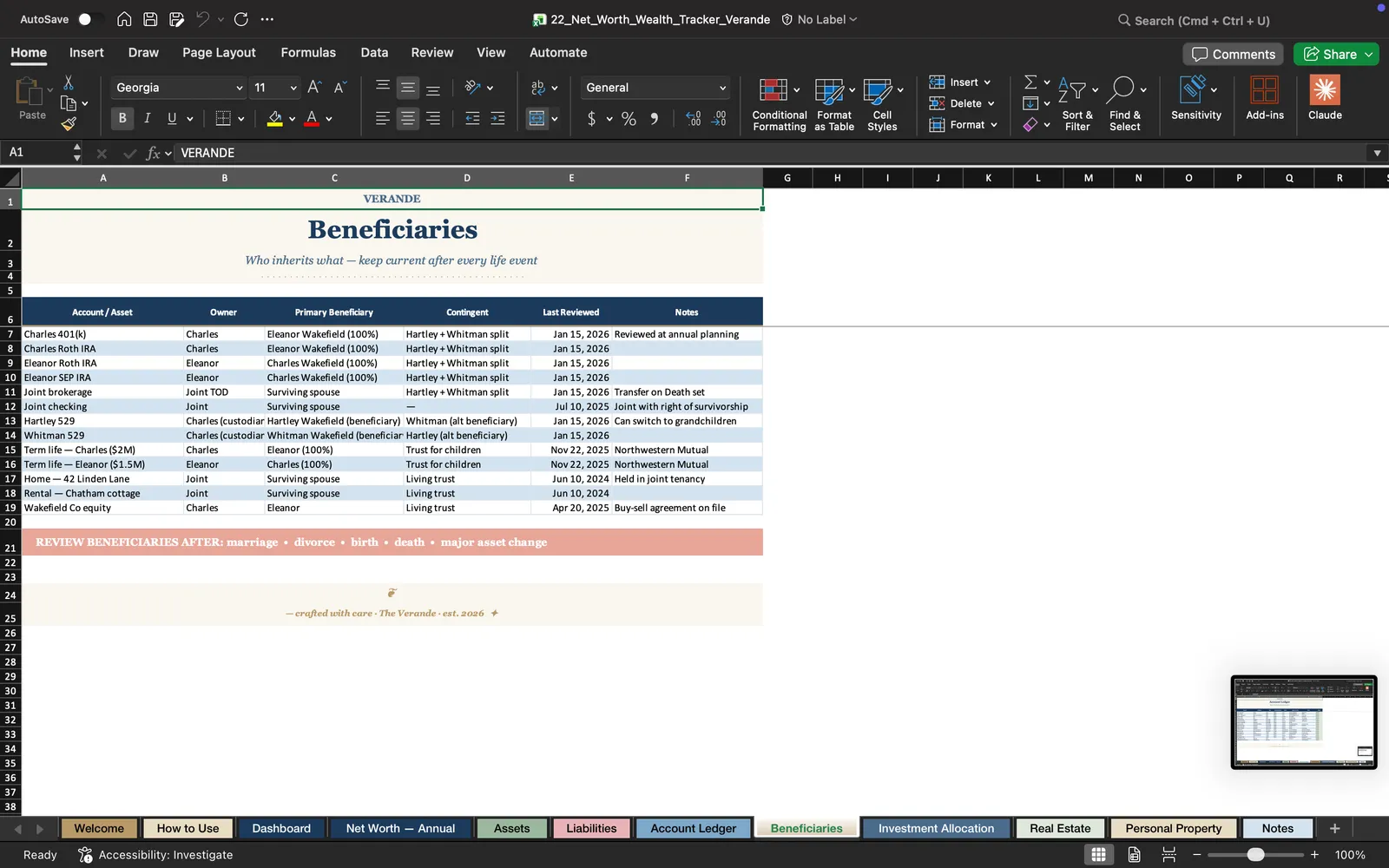
Task: Open Find & Select magnifier
Action: (1125, 104)
